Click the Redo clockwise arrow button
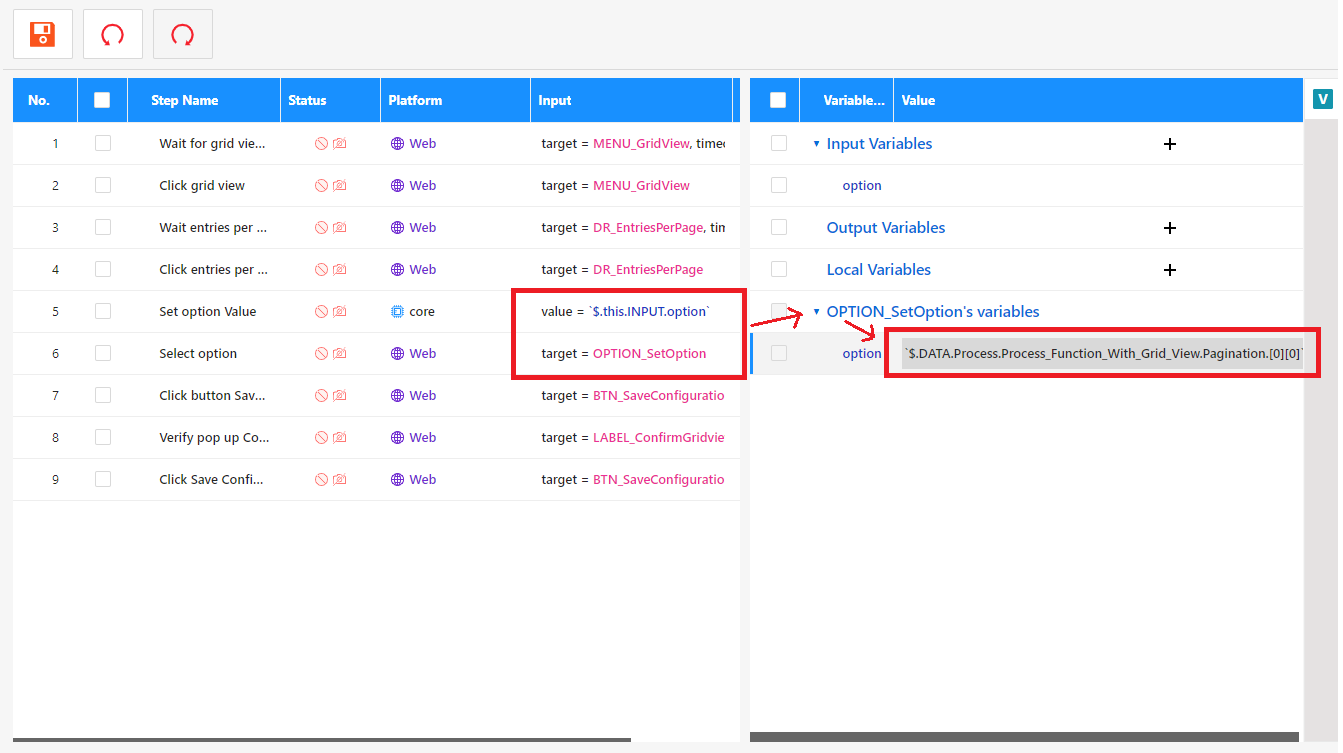 182,34
